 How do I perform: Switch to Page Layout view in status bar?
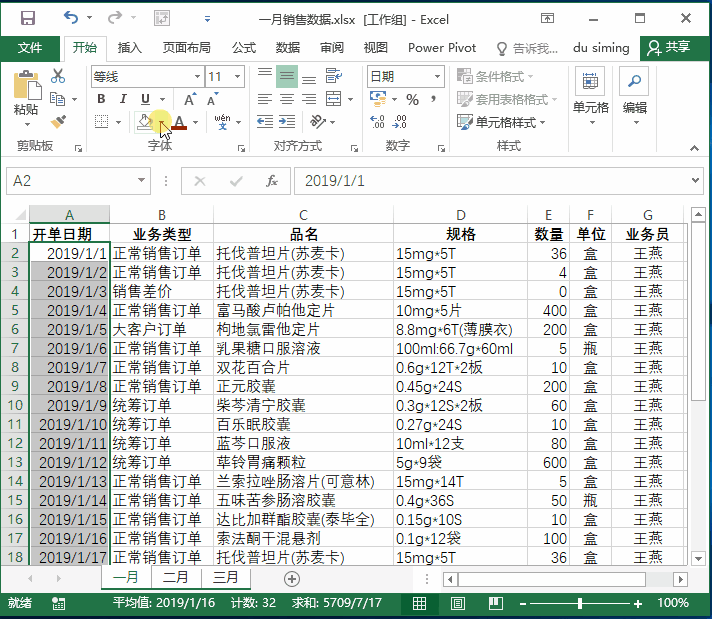(x=457, y=604)
